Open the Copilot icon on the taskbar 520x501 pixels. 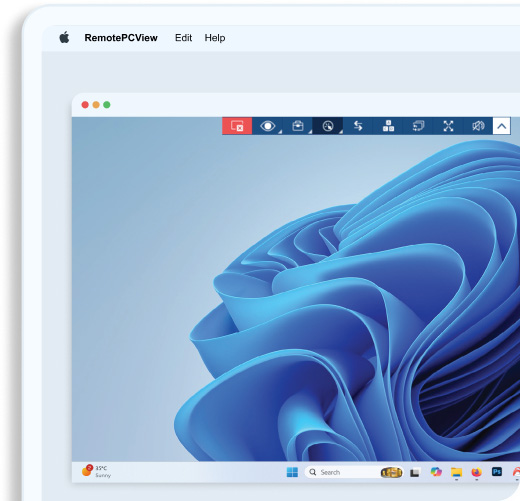click(x=436, y=472)
